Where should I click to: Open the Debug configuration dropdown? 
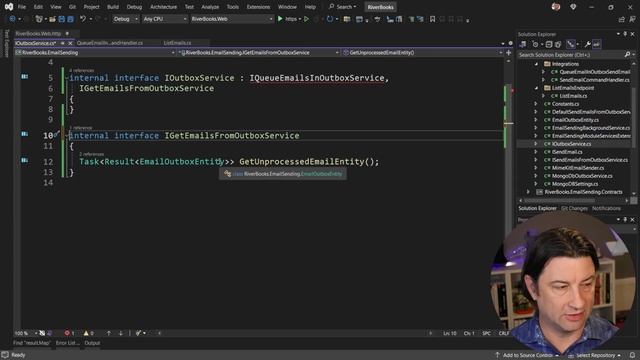[125, 19]
